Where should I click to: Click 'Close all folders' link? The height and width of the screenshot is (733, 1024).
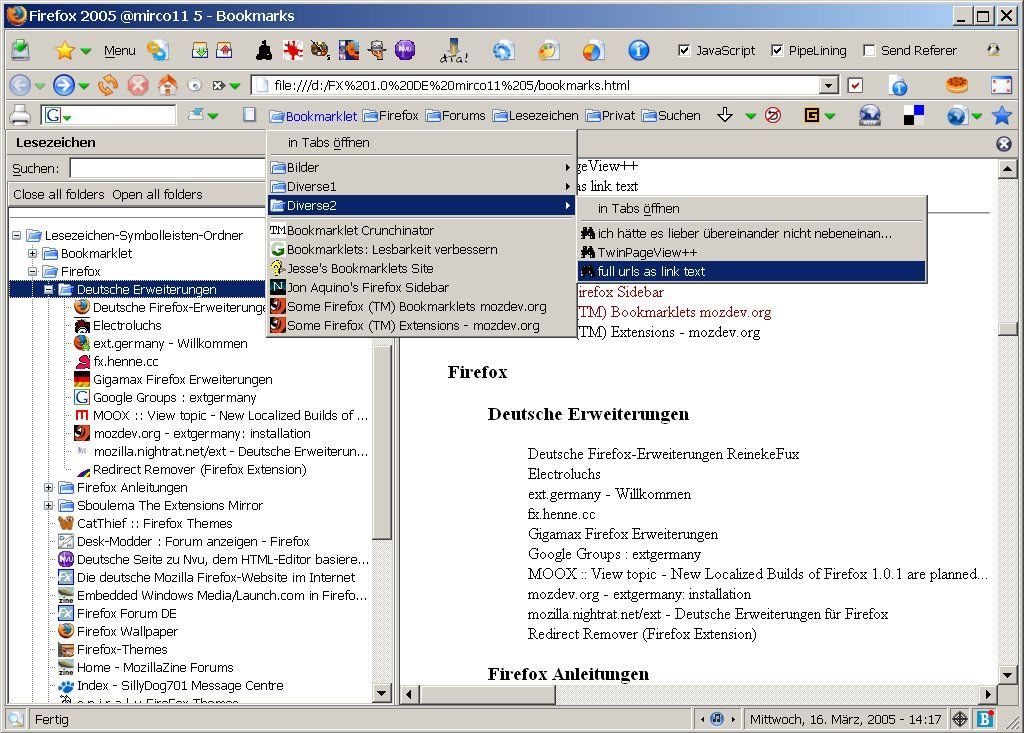click(58, 195)
